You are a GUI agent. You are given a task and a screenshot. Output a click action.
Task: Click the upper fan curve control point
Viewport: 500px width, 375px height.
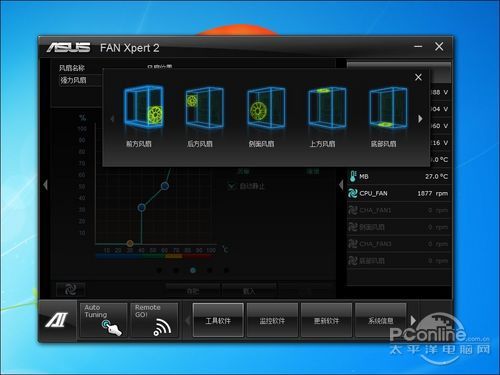point(165,186)
